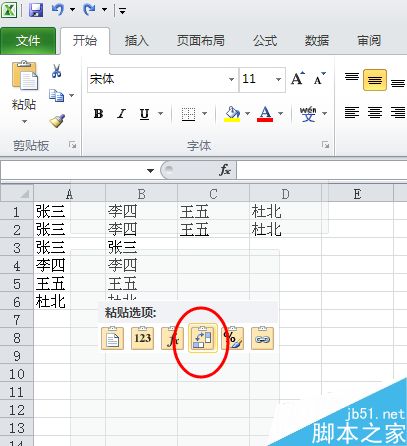The image size is (407, 446).
Task: Choose the Paste Values 123 icon
Action: [x=143, y=338]
